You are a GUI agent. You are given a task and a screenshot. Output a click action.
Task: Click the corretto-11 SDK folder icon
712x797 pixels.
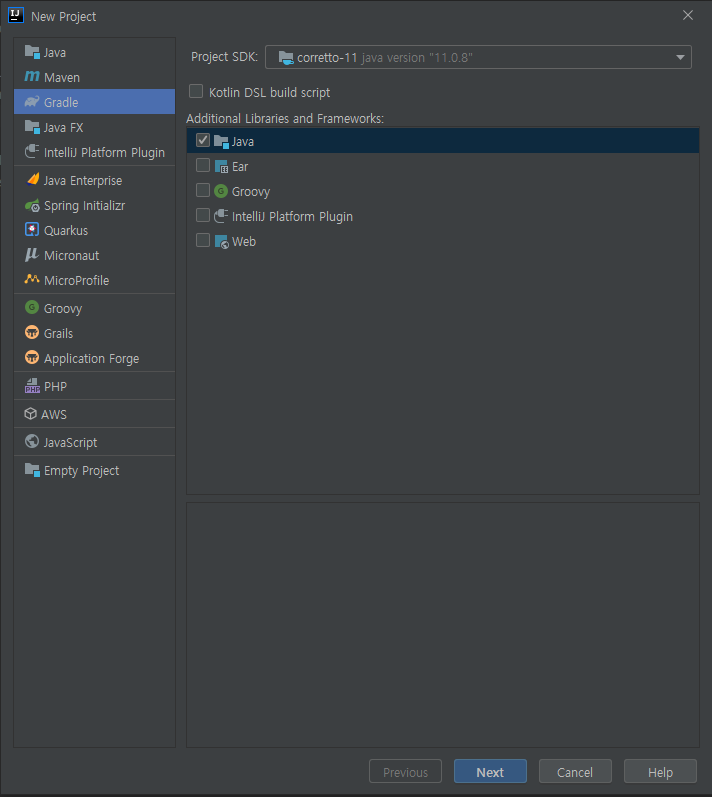pyautogui.click(x=286, y=57)
